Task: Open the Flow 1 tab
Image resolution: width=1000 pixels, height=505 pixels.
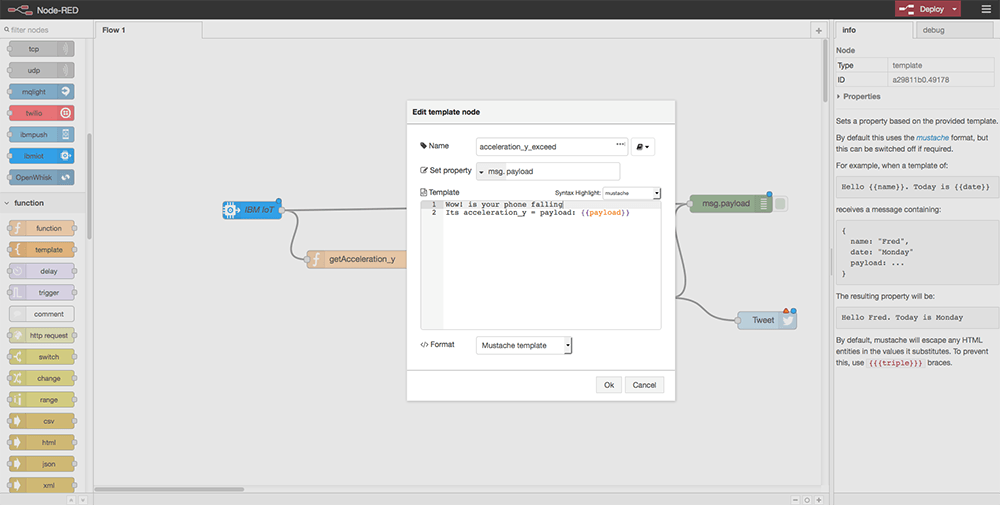Action: click(114, 30)
